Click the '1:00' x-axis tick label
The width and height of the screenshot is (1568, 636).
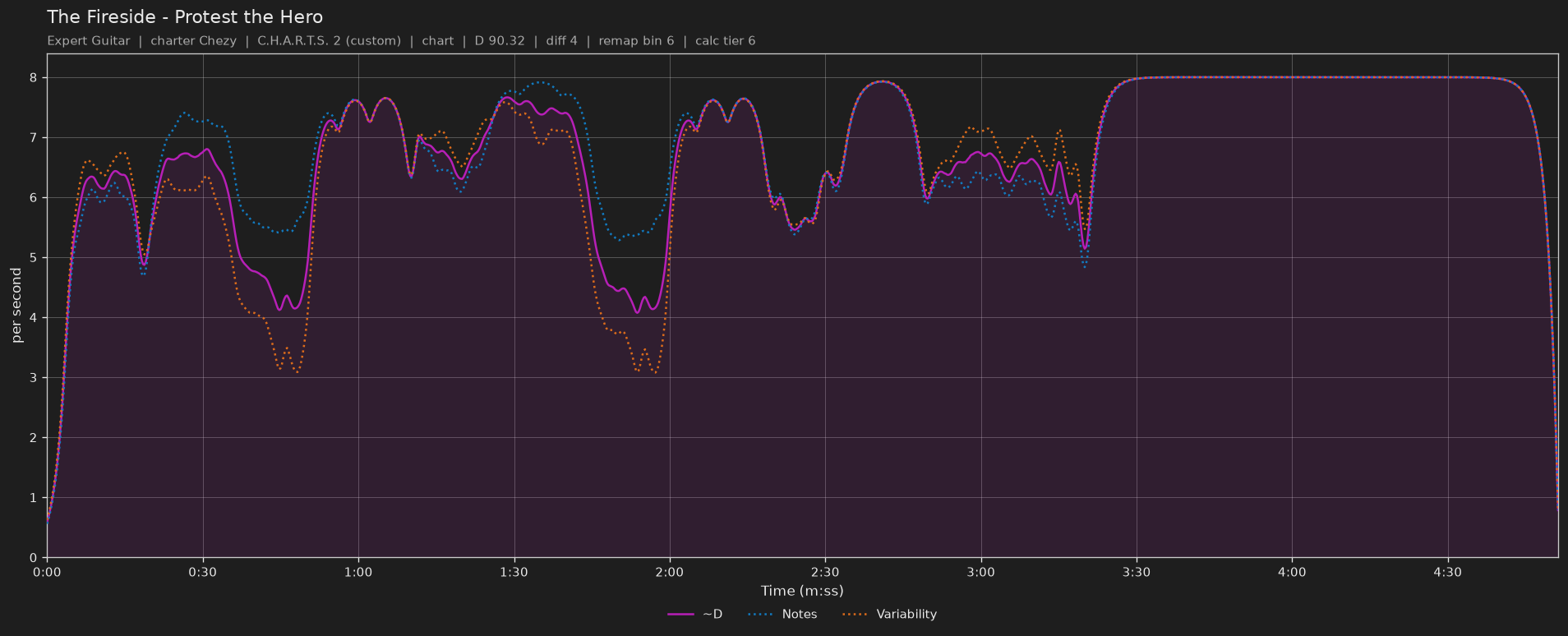tap(358, 572)
